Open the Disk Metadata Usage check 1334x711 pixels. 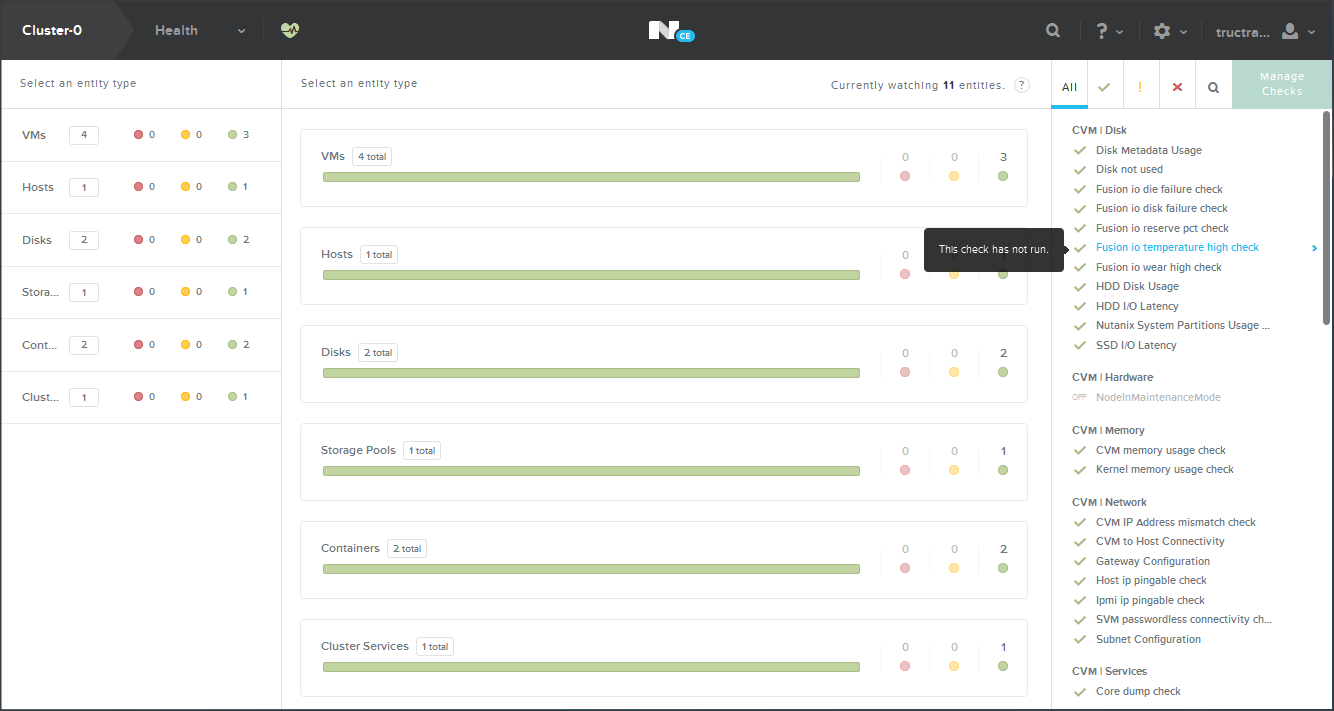point(1148,150)
